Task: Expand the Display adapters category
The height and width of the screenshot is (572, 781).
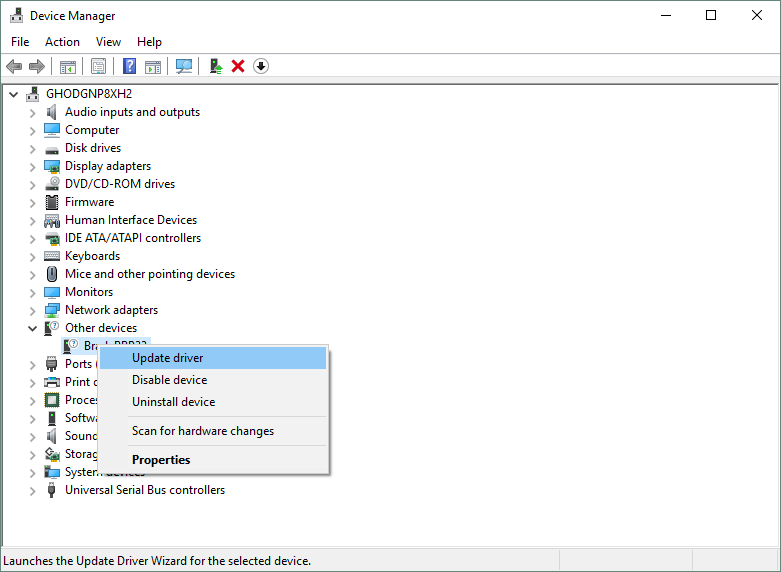Action: point(32,166)
